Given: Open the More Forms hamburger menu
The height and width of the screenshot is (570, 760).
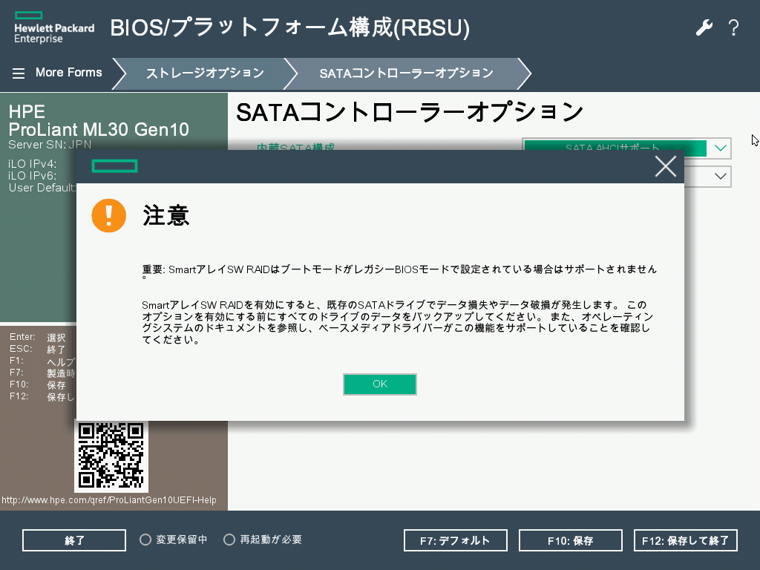Looking at the screenshot, I should [x=18, y=73].
